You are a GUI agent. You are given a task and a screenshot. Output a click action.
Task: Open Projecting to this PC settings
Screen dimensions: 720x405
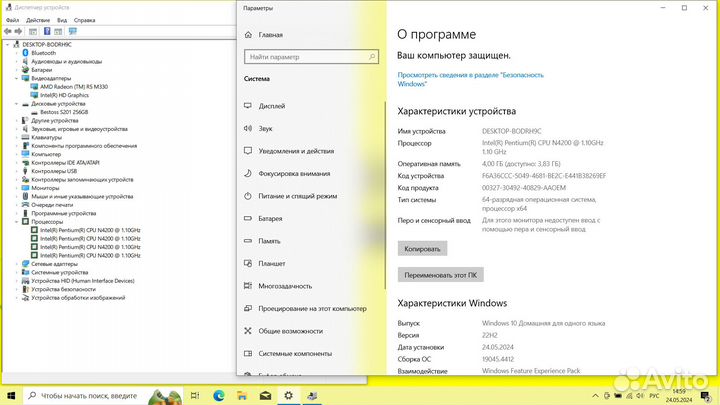coord(312,309)
